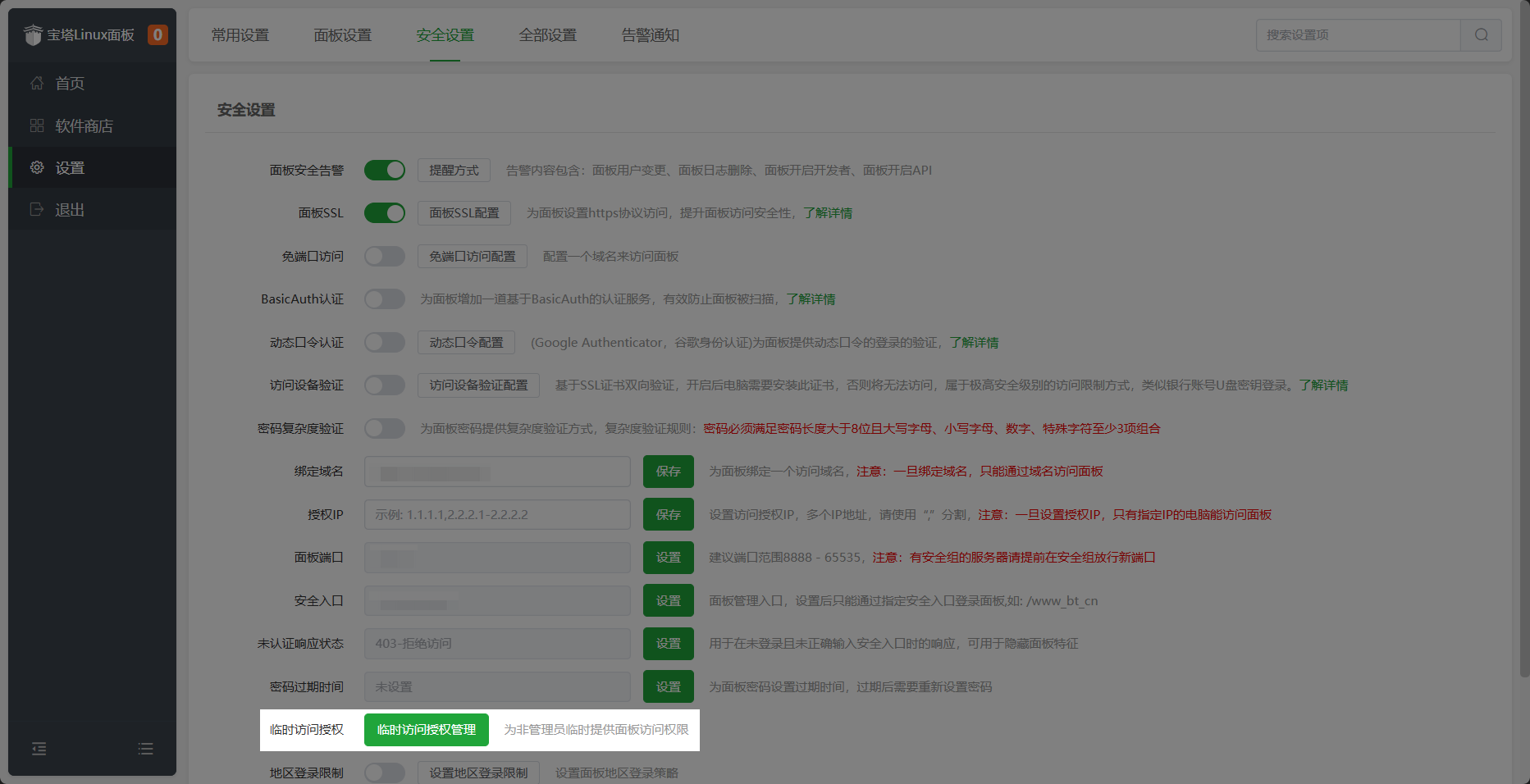Click the list icon at sidebar bottom right
This screenshot has width=1530, height=784.
pyautogui.click(x=145, y=749)
